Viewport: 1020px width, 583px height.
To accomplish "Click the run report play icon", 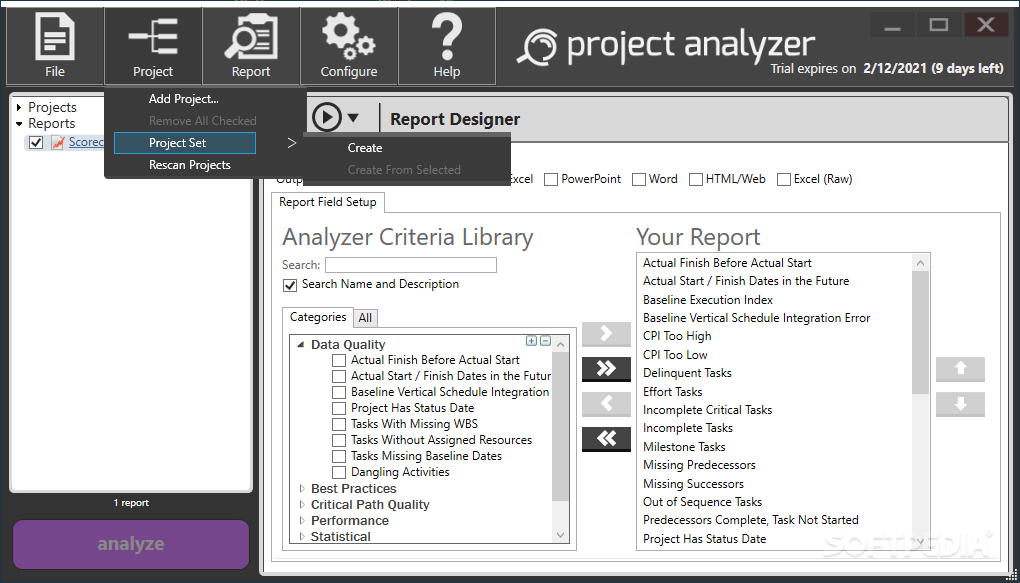I will coord(327,118).
